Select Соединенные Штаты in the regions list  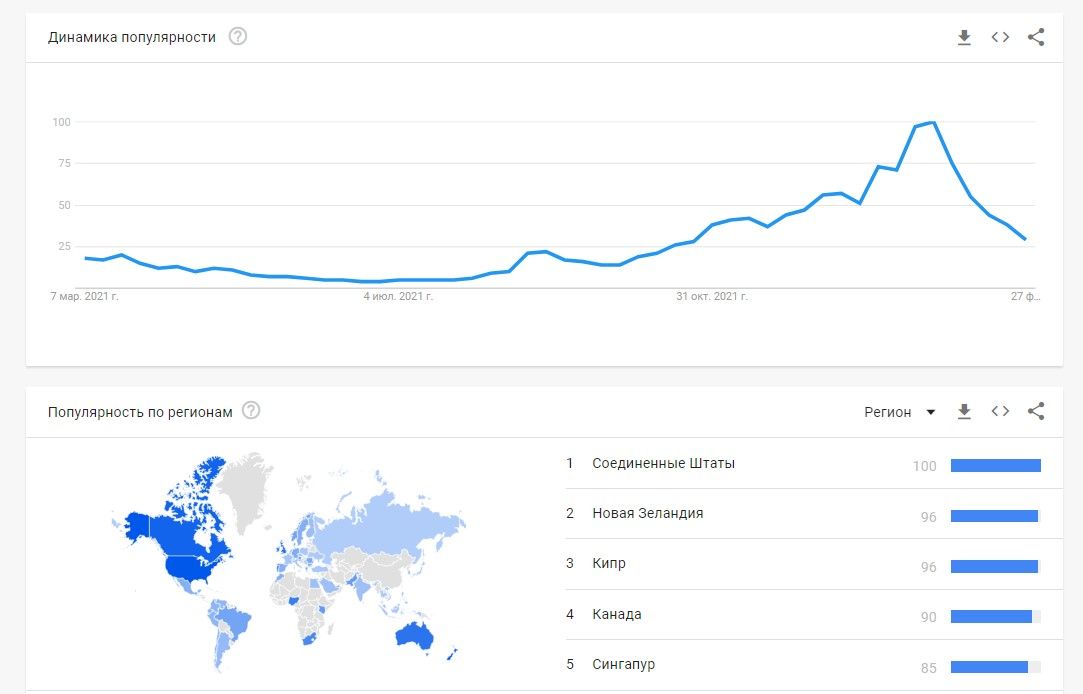[x=664, y=463]
